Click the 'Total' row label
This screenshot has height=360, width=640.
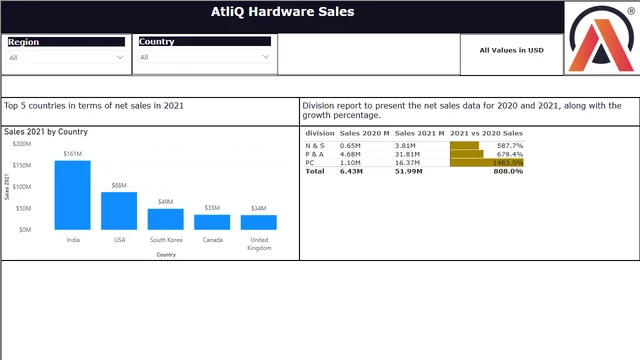pos(315,171)
